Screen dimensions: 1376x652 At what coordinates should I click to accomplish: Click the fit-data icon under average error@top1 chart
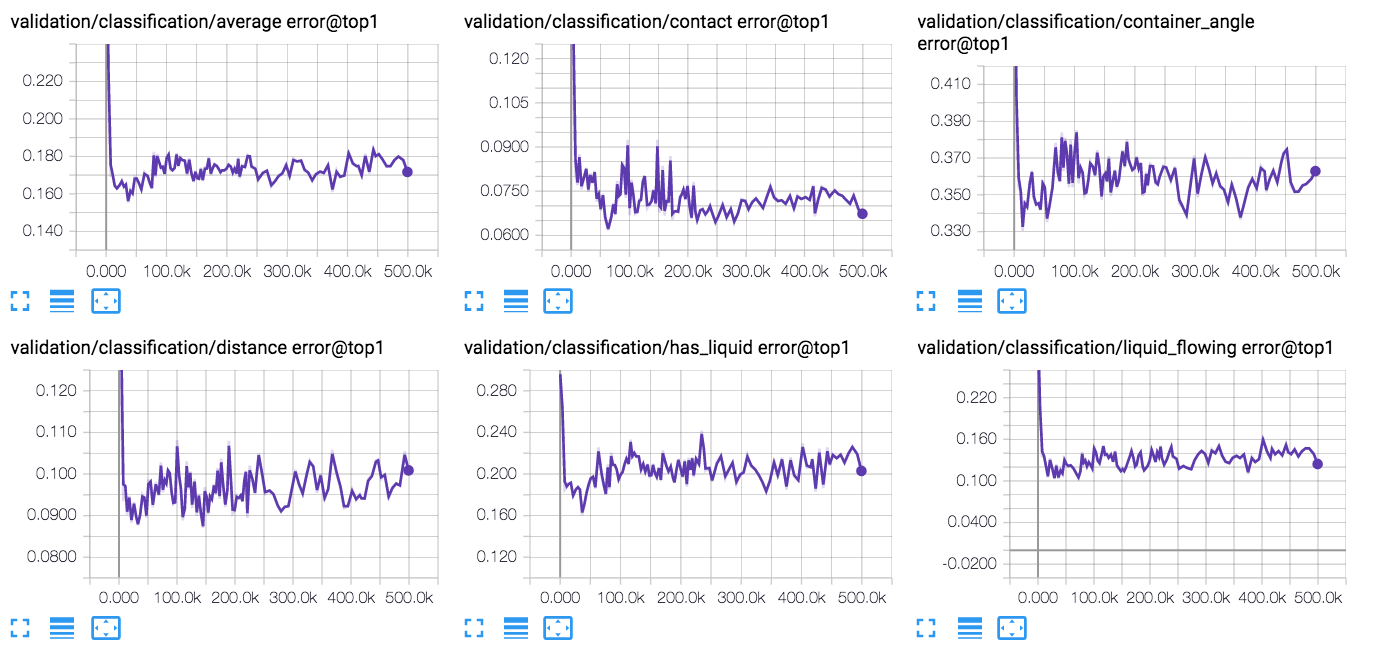[106, 300]
